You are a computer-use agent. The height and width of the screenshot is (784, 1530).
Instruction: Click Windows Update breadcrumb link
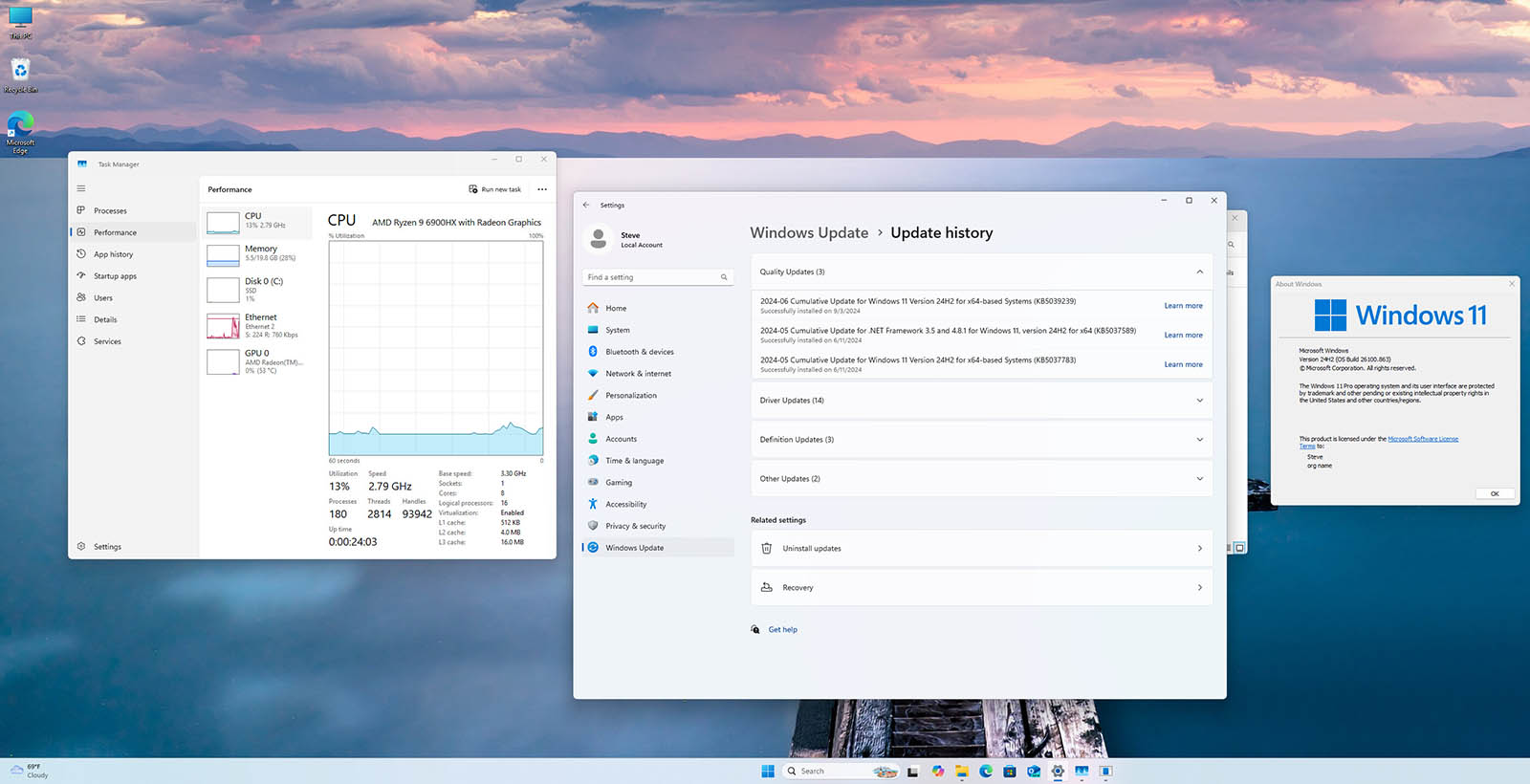[x=809, y=232]
